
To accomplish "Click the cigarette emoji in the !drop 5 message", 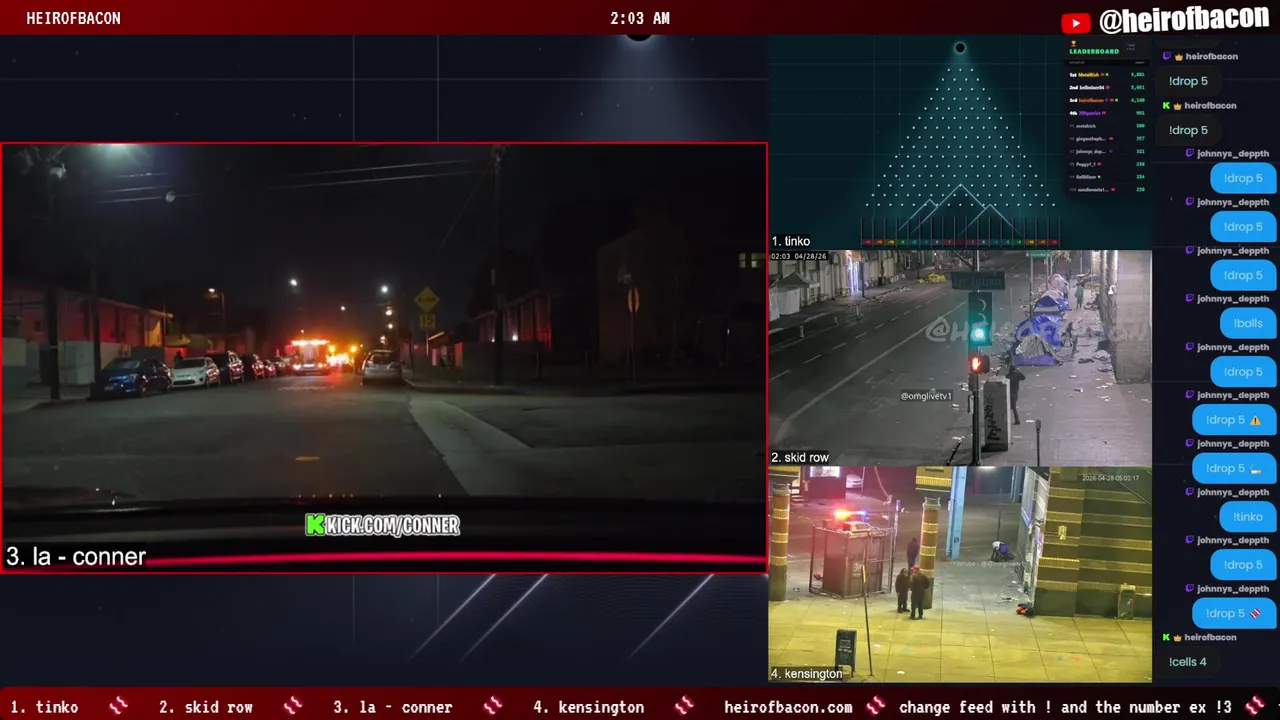I will 1256,468.
